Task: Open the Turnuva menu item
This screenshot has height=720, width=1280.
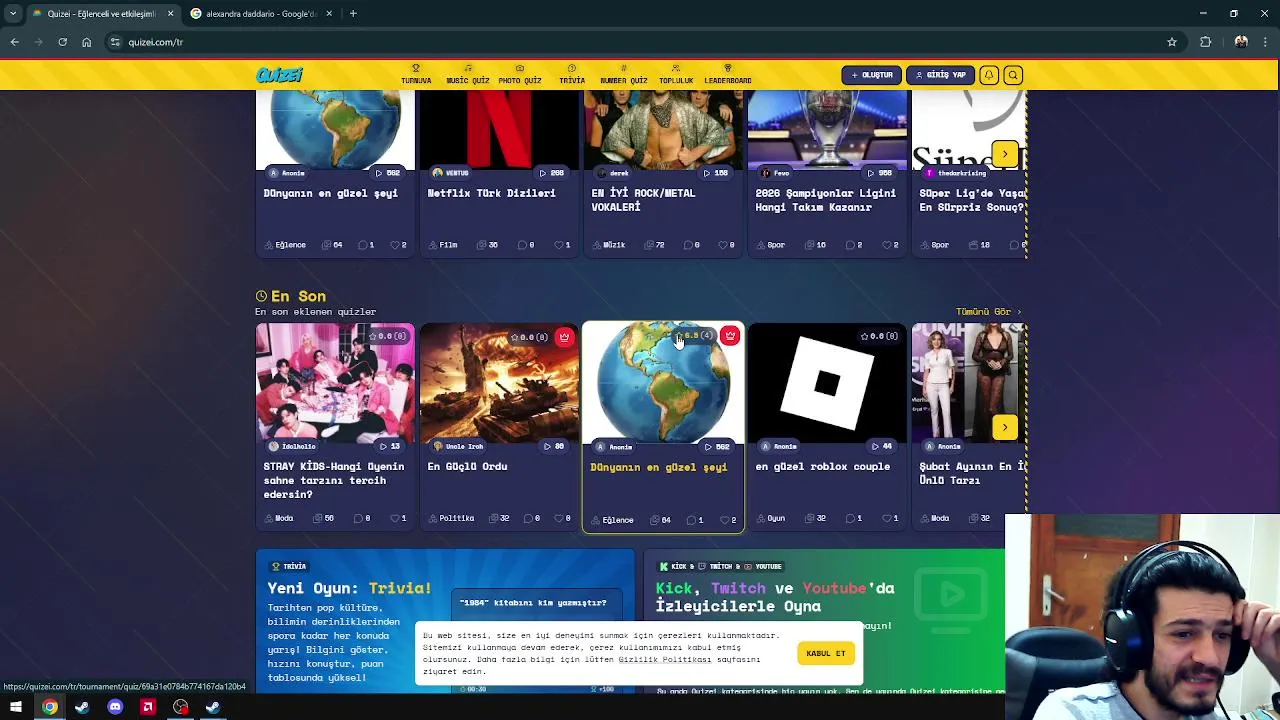Action: 416,75
